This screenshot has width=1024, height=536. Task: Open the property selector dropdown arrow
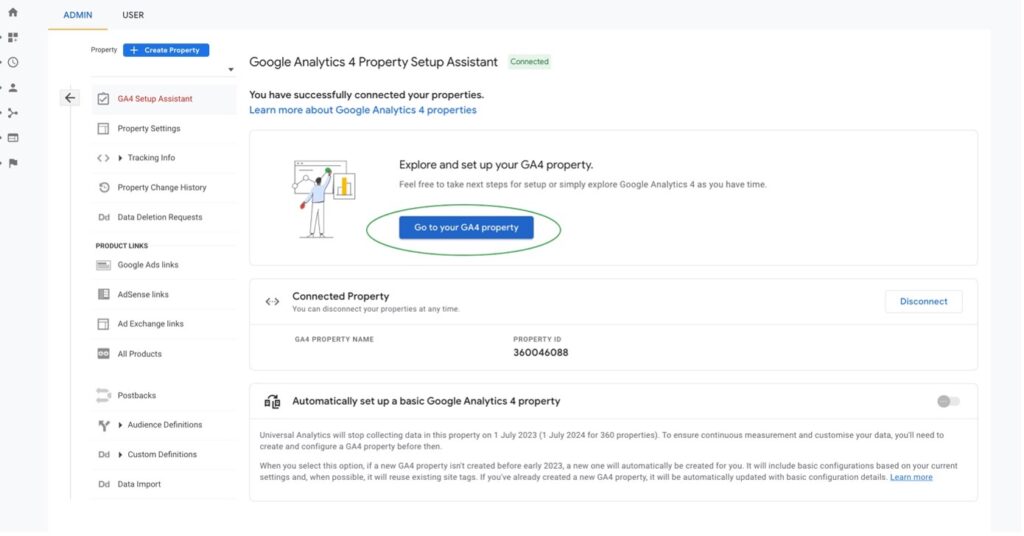coord(231,70)
